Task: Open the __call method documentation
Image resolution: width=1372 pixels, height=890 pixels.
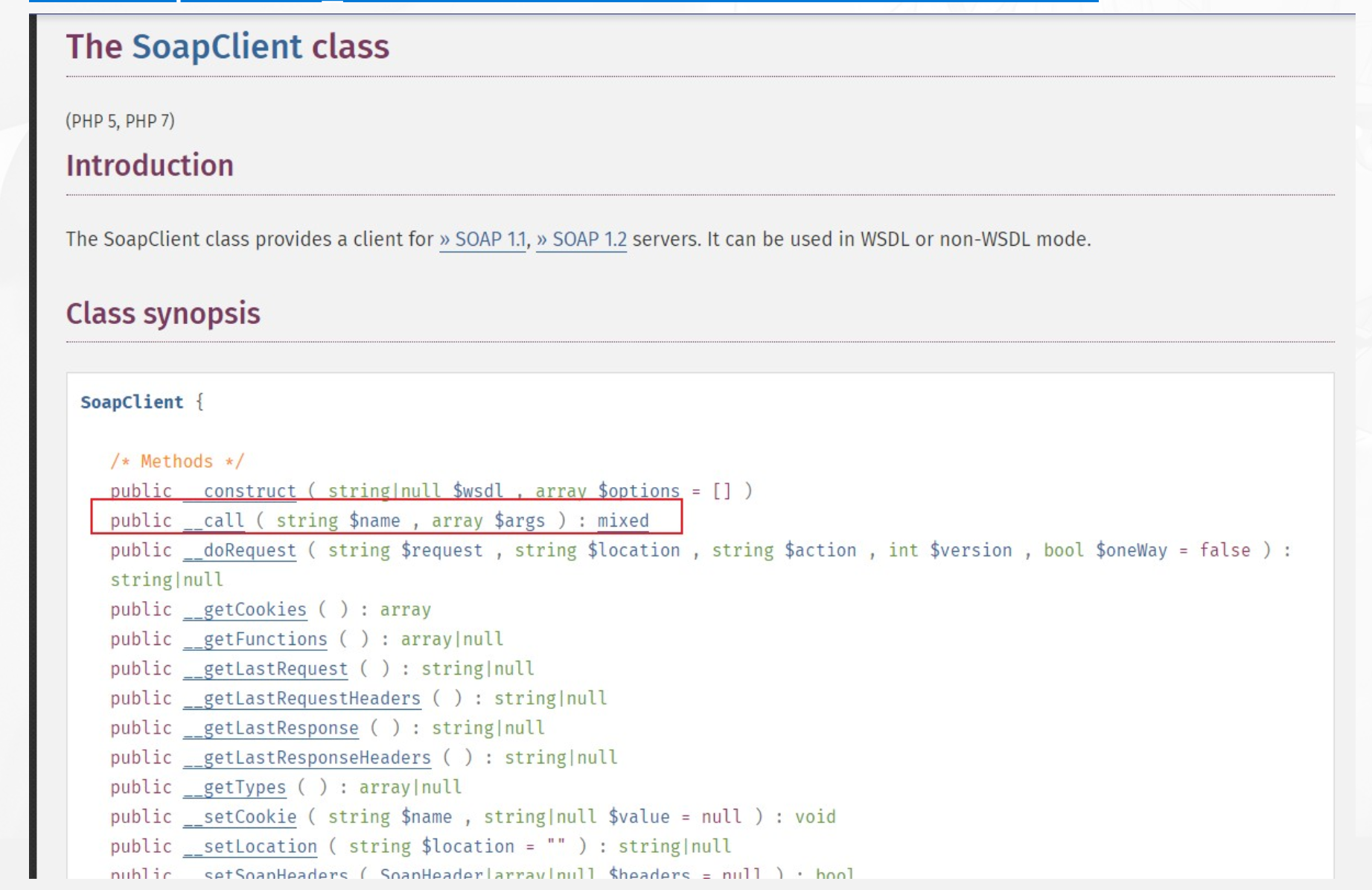Action: pos(214,521)
